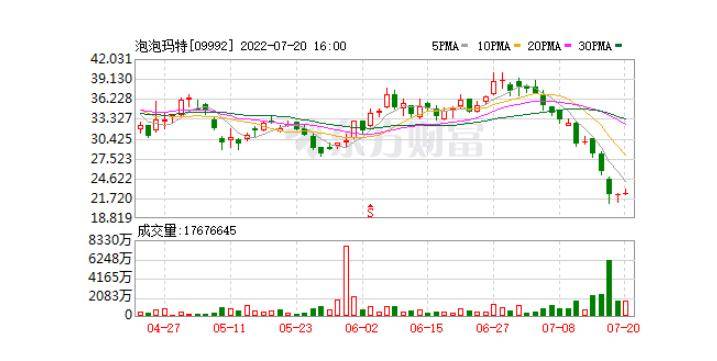717x361 pixels.
Task: Click the 07-20 date label
Action: click(624, 329)
